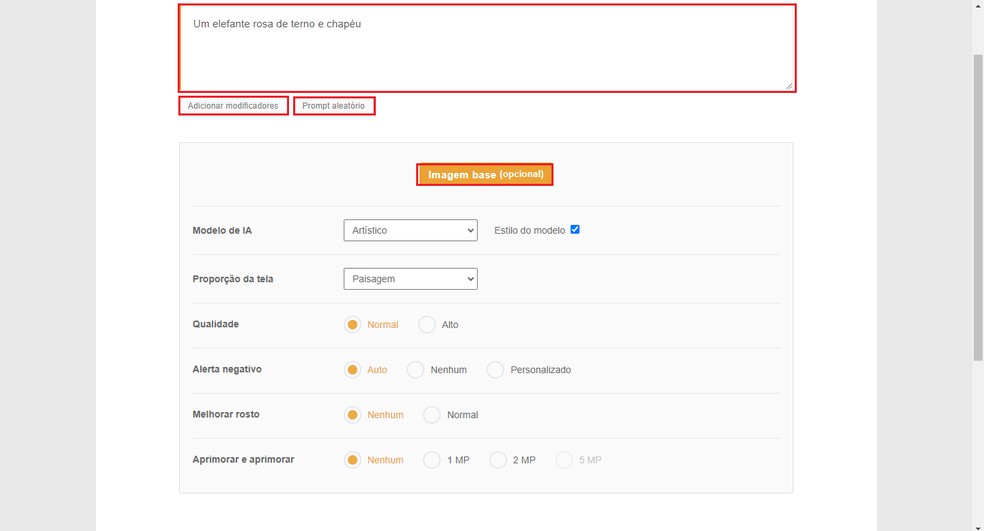Screen dimensions: 984x531
Task: Click the Proporção da tela label
Action: tap(233, 279)
